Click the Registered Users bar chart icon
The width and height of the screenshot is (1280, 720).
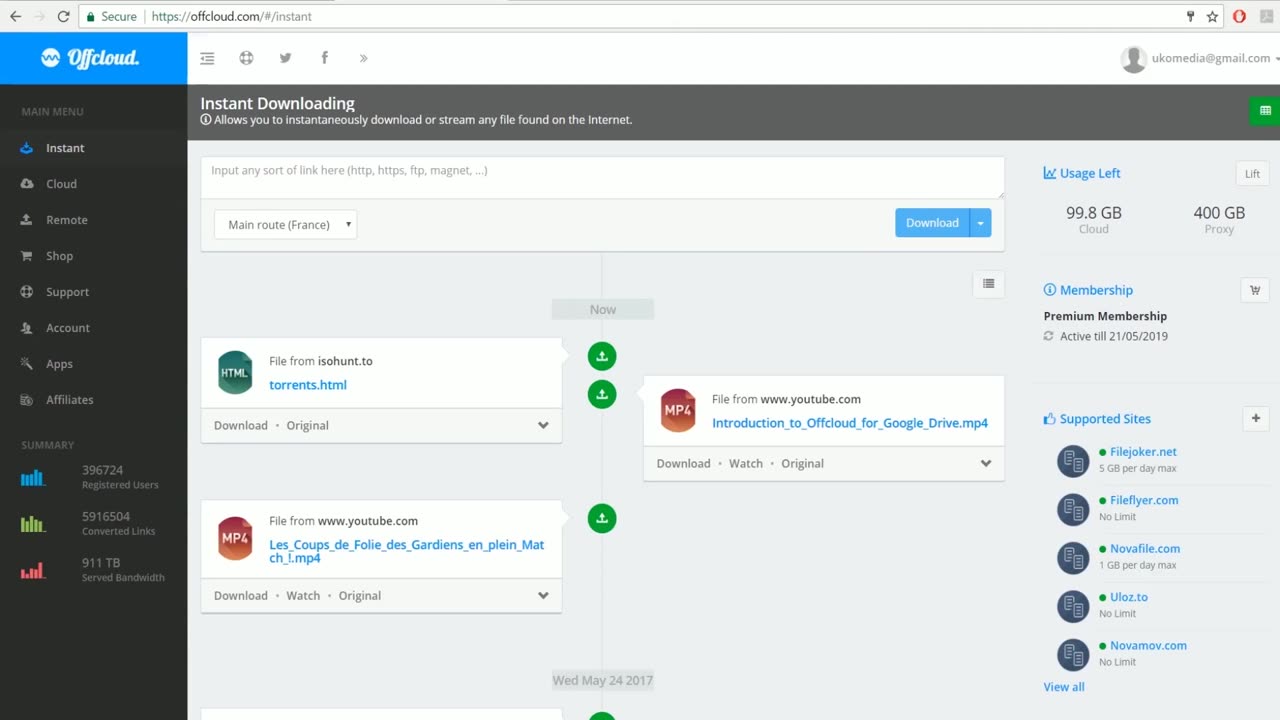coord(33,478)
